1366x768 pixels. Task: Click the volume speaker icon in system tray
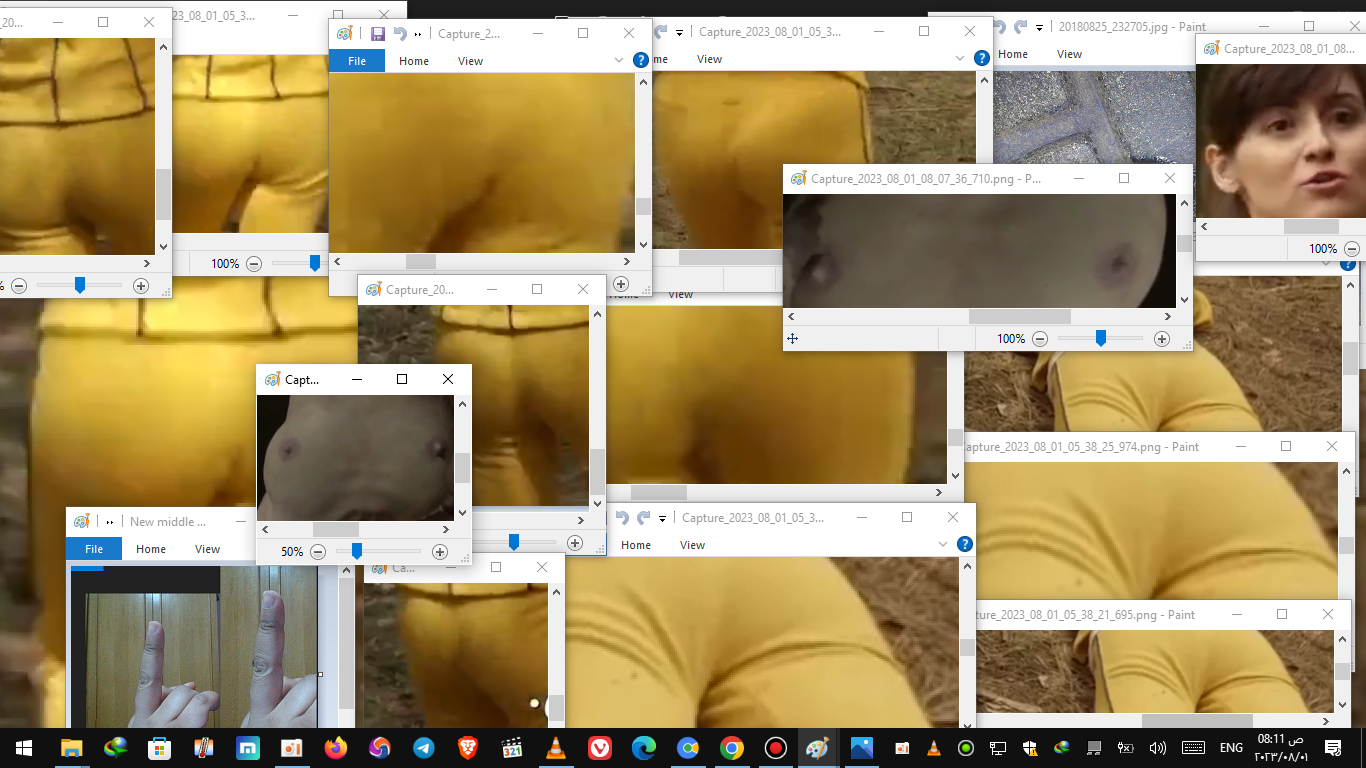click(1158, 748)
